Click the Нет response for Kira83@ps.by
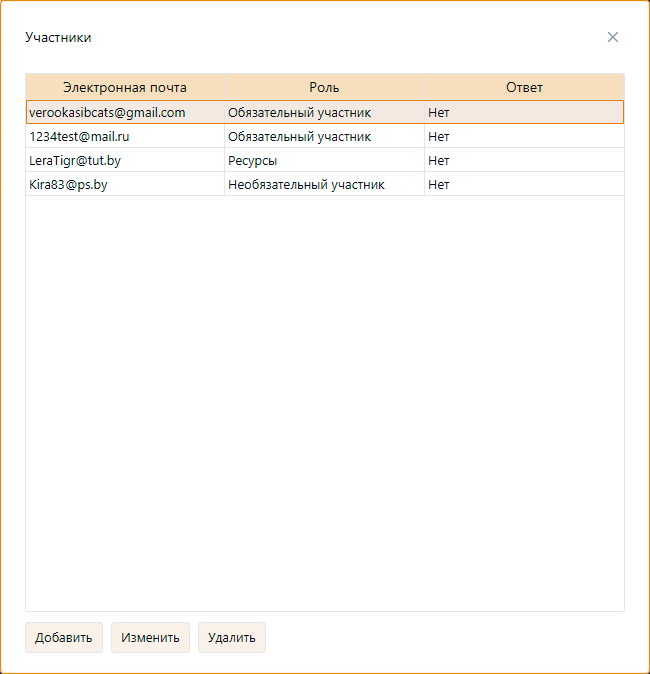650x674 pixels. coord(439,184)
